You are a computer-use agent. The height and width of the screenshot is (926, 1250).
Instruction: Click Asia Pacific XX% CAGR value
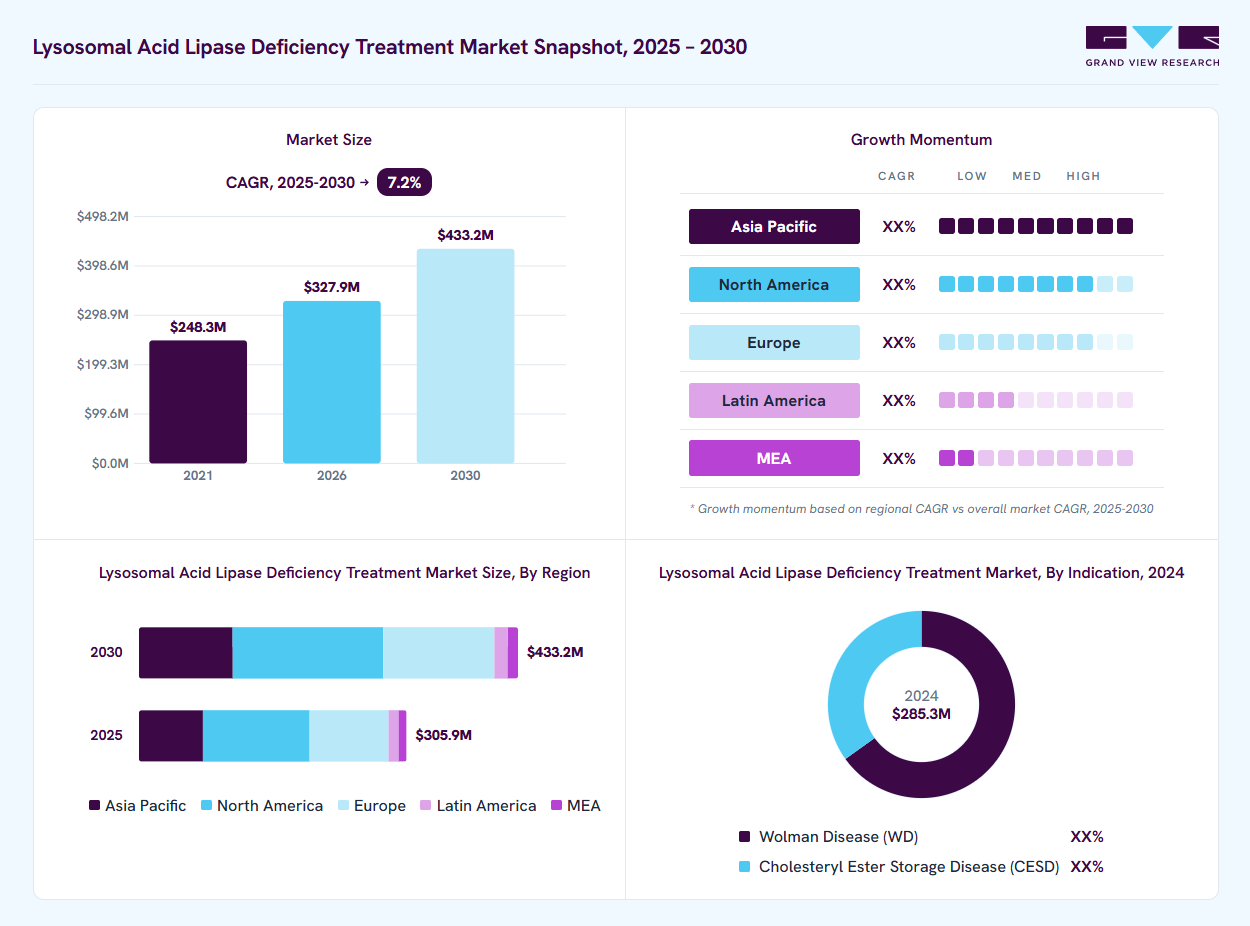pyautogui.click(x=899, y=227)
